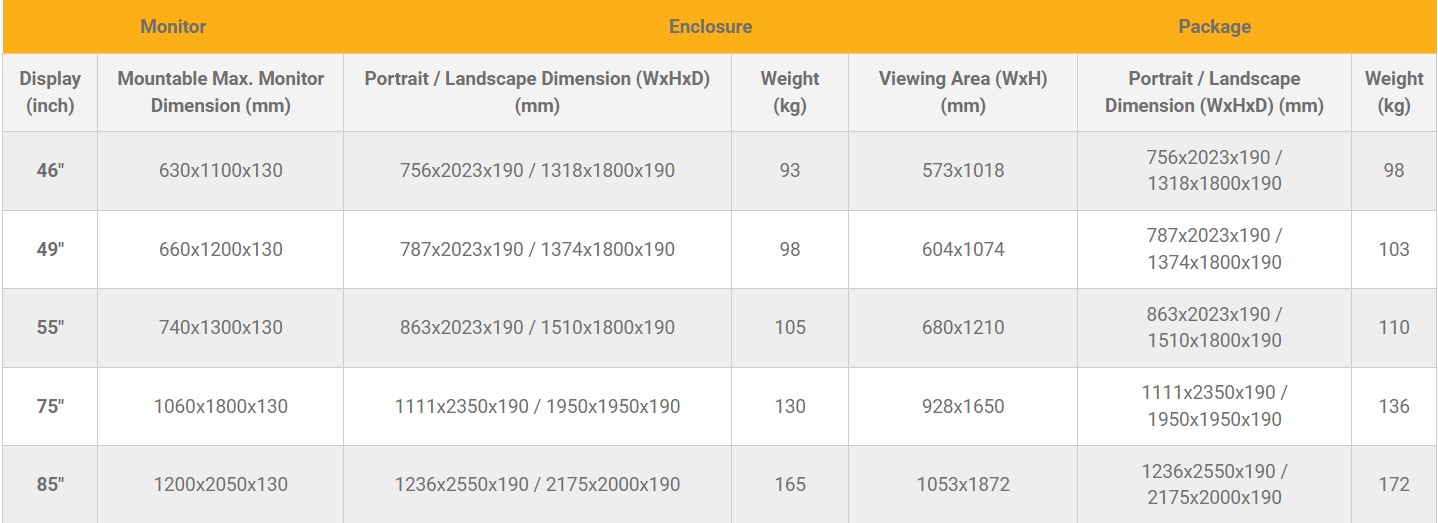Select the Display (inch) column header
Viewport: 1438px width, 523px height.
pyautogui.click(x=50, y=92)
